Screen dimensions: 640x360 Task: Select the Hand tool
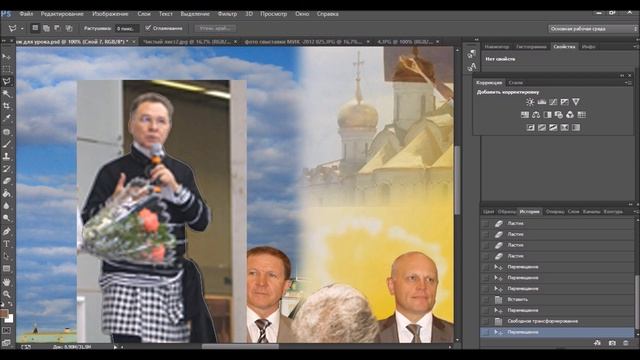[x=7, y=282]
